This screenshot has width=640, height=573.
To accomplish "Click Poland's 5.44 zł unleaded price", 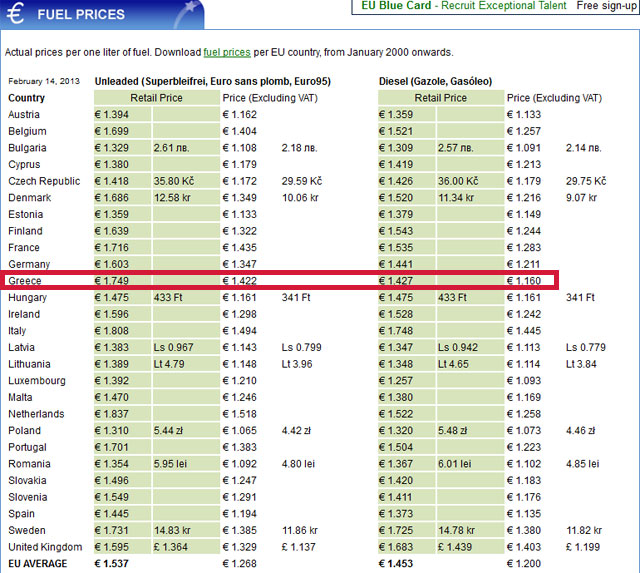I will pyautogui.click(x=170, y=431).
